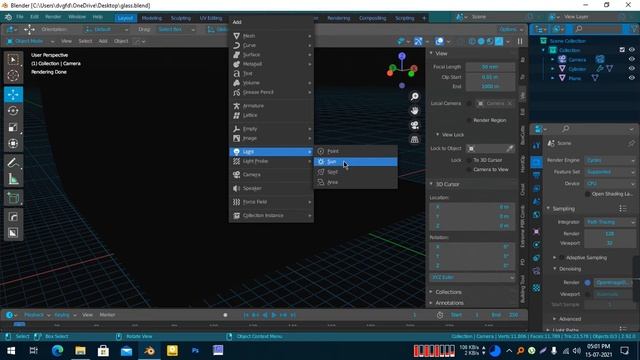Screen dimensions: 640x360
Task: Open the File menu
Action: coord(20,17)
